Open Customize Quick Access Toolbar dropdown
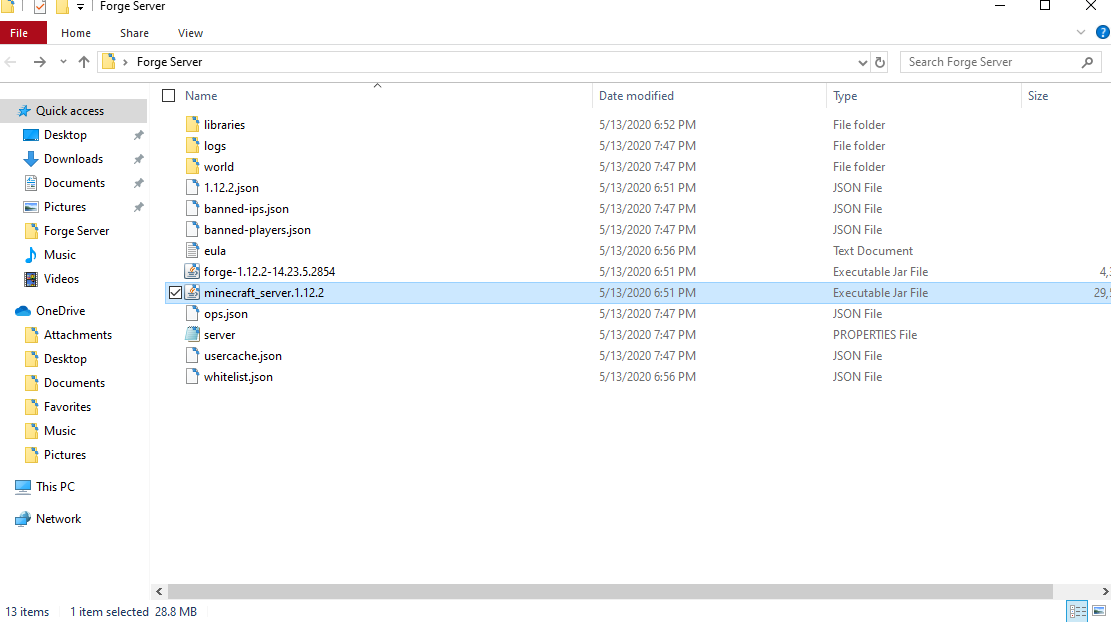The image size is (1111, 622). [81, 7]
